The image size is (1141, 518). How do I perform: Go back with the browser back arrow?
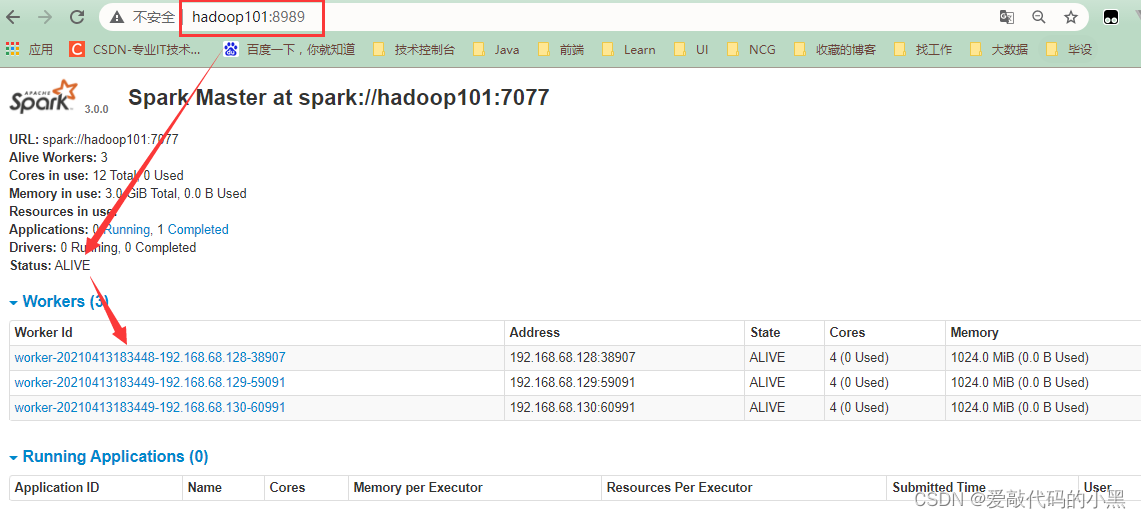(13, 17)
